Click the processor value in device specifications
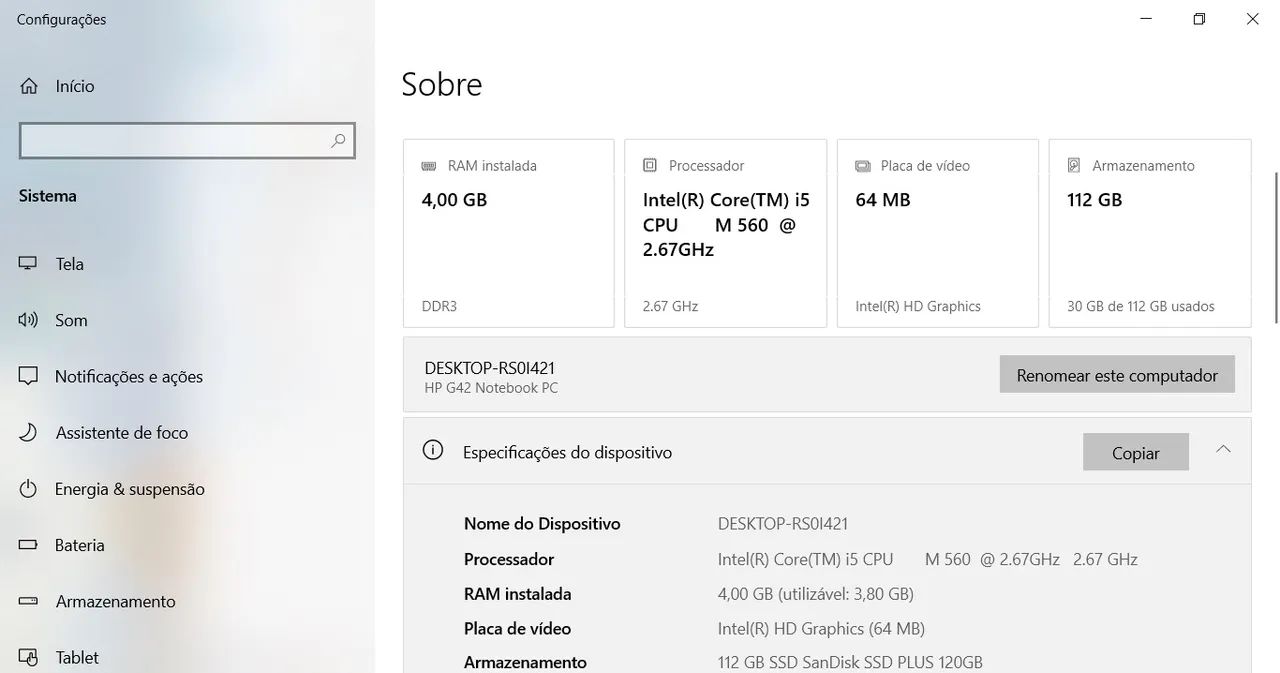Image resolution: width=1280 pixels, height=673 pixels. 928,559
